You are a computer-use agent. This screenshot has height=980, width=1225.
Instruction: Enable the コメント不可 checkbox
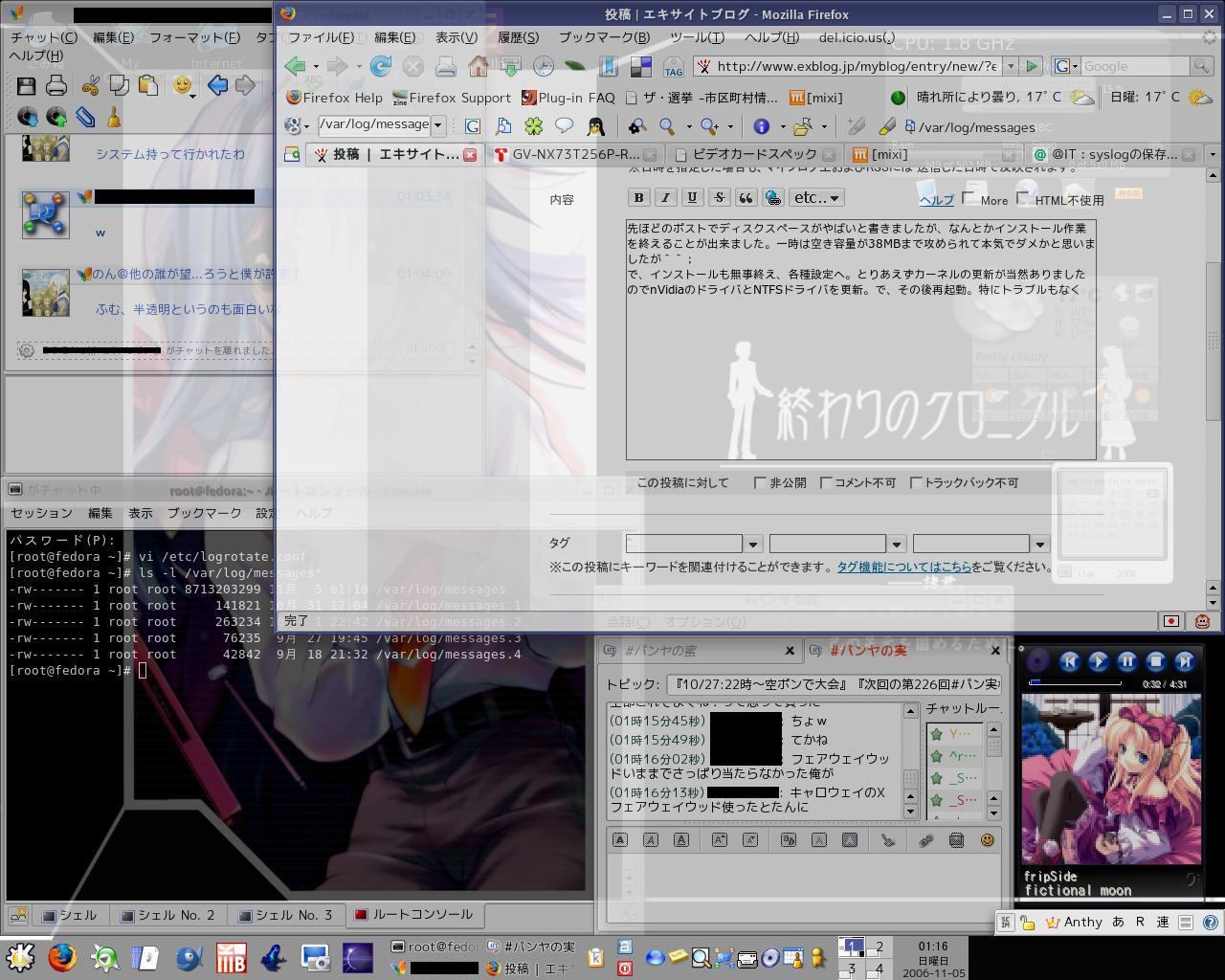point(826,483)
